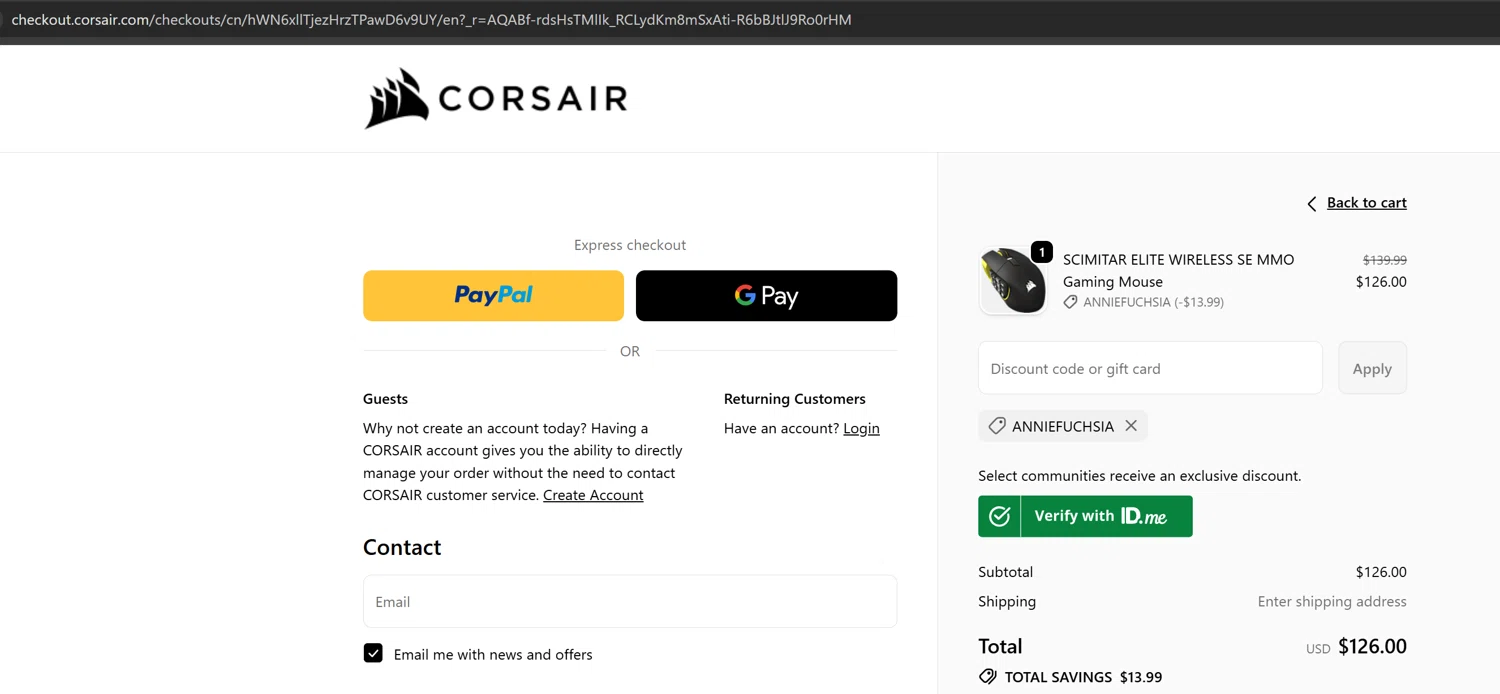Uncheck Email me with news and offers

[373, 653]
